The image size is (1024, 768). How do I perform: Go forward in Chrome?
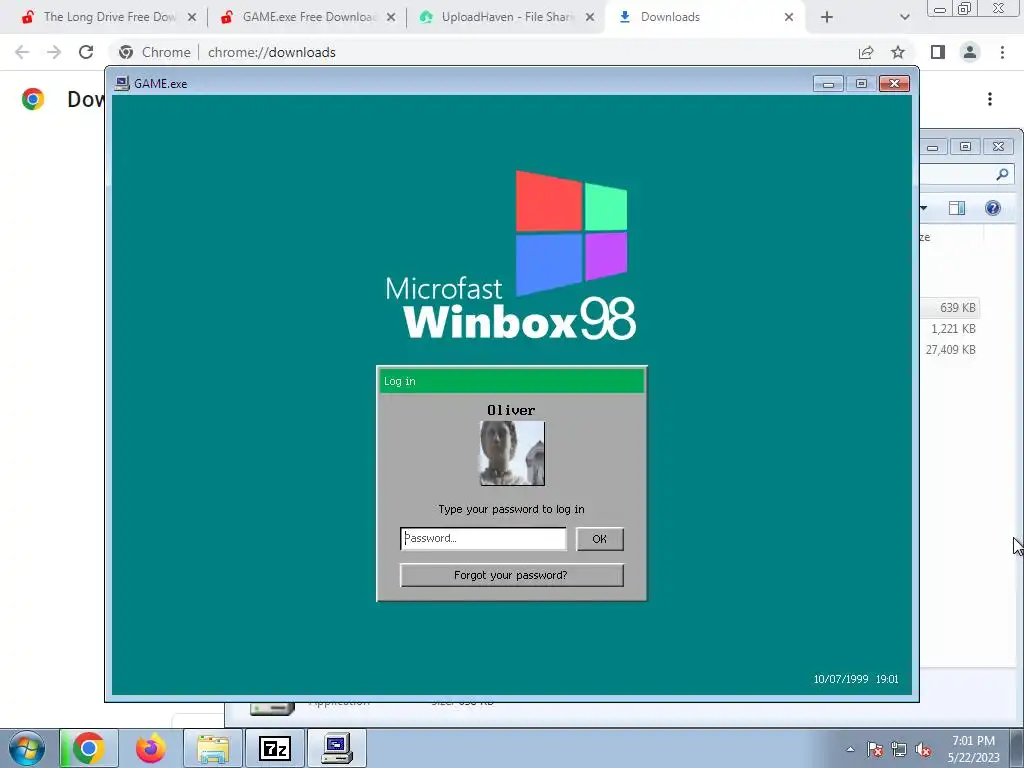point(54,52)
